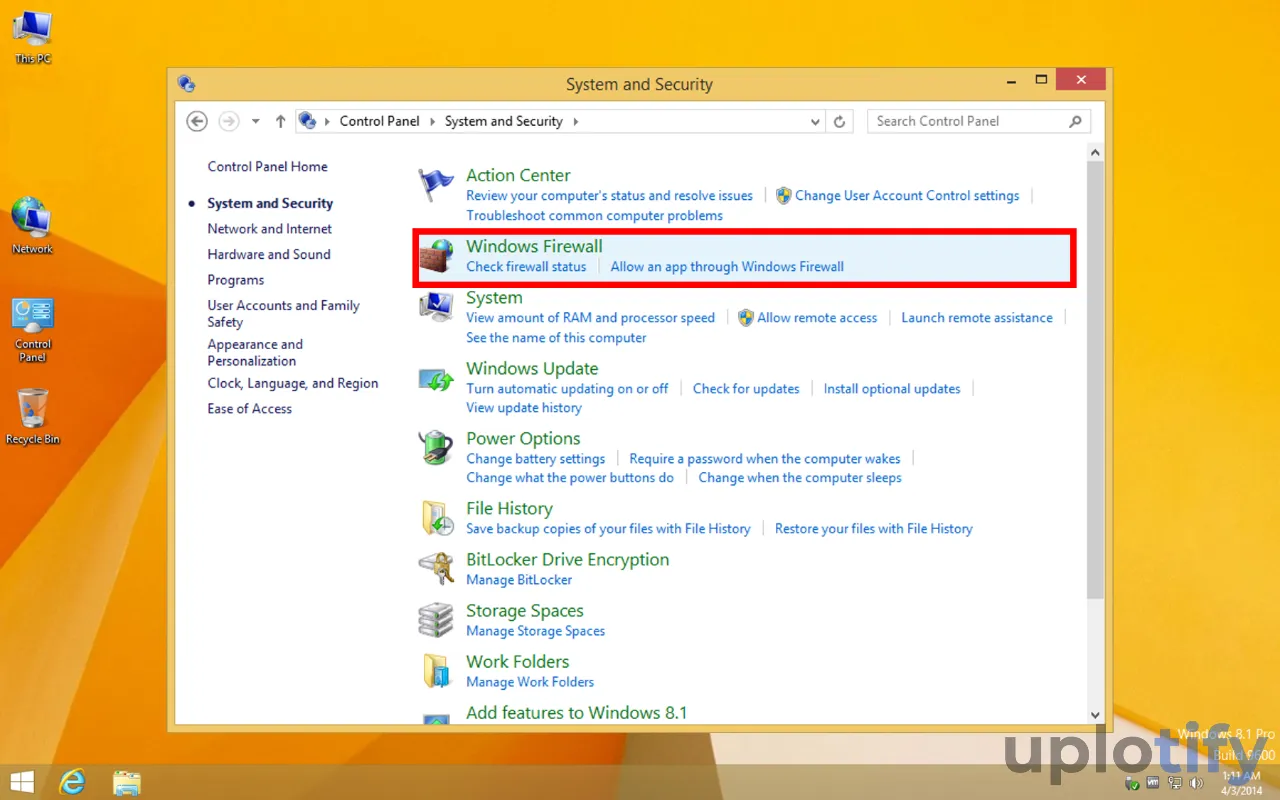Click the File History folder icon

(x=436, y=518)
